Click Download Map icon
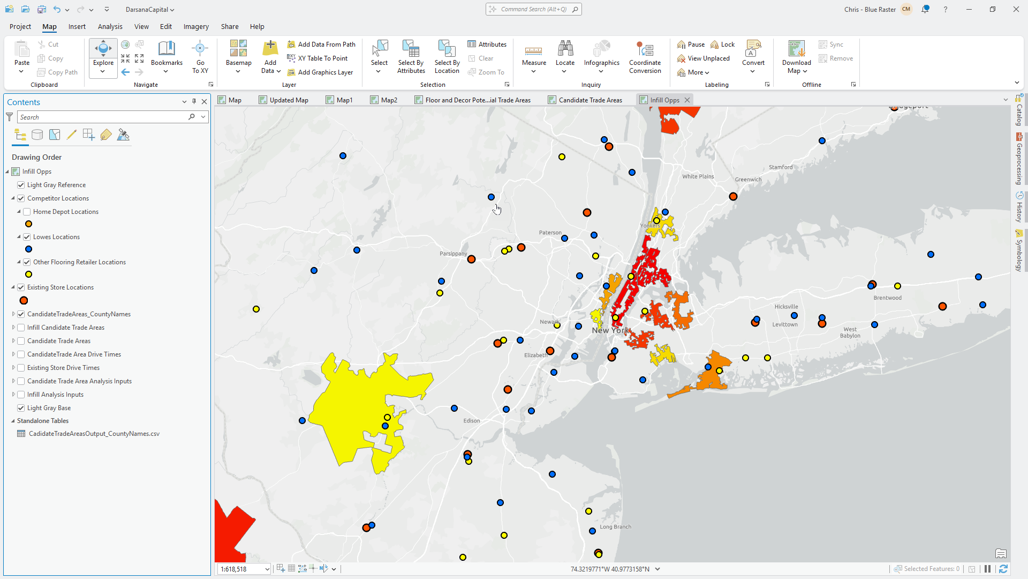Viewport: 1028px width, 579px height. point(796,49)
